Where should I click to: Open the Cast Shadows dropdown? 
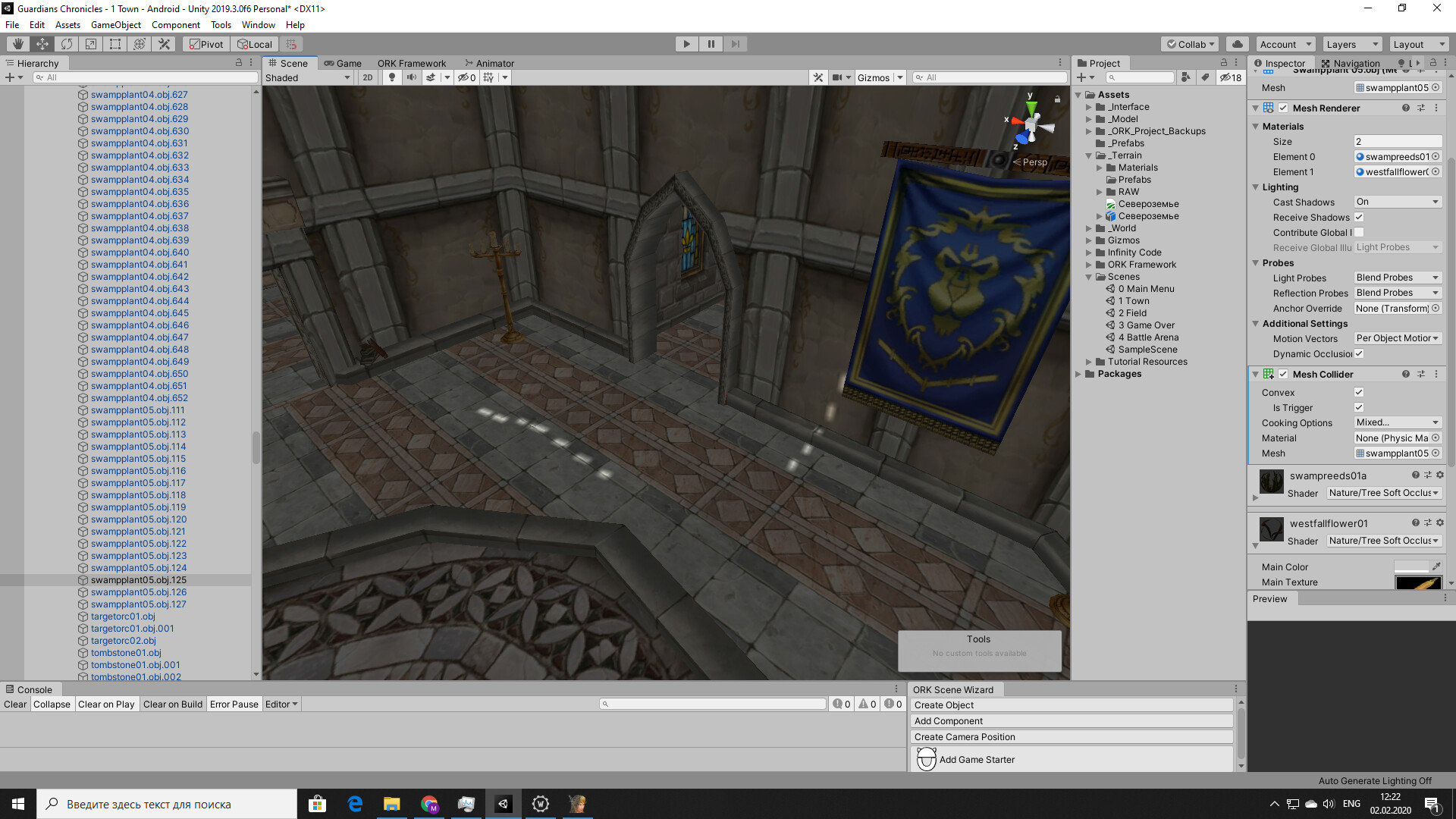tap(1397, 201)
